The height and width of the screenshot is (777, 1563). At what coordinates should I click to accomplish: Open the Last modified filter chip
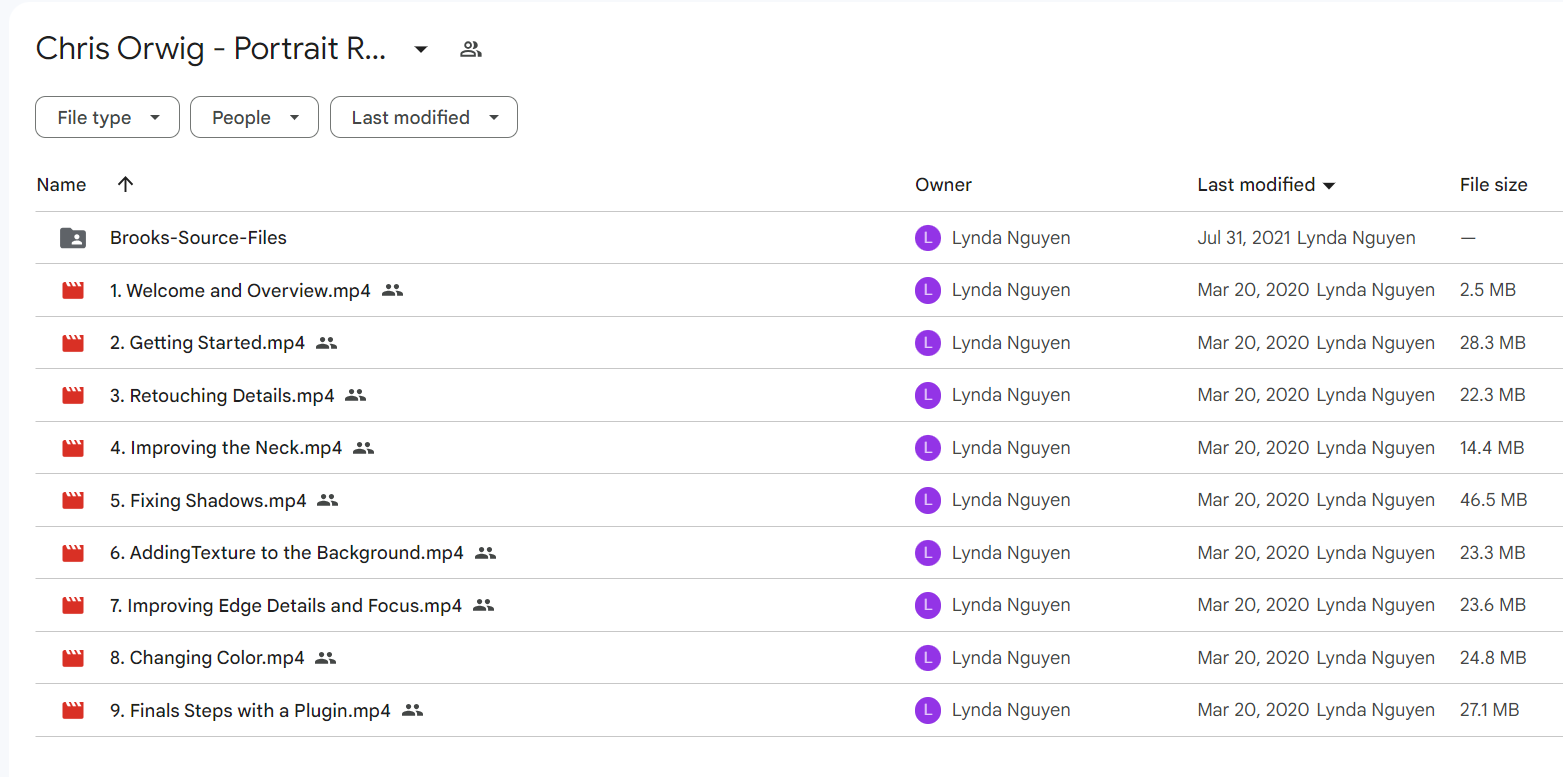click(424, 117)
